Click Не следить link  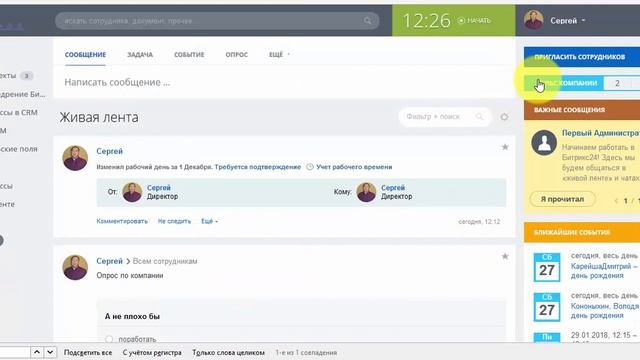pyautogui.click(x=174, y=221)
